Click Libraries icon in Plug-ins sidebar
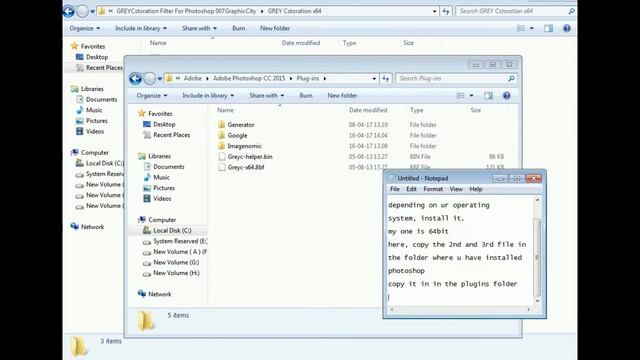Viewport: 640px width, 360px height. (142, 156)
